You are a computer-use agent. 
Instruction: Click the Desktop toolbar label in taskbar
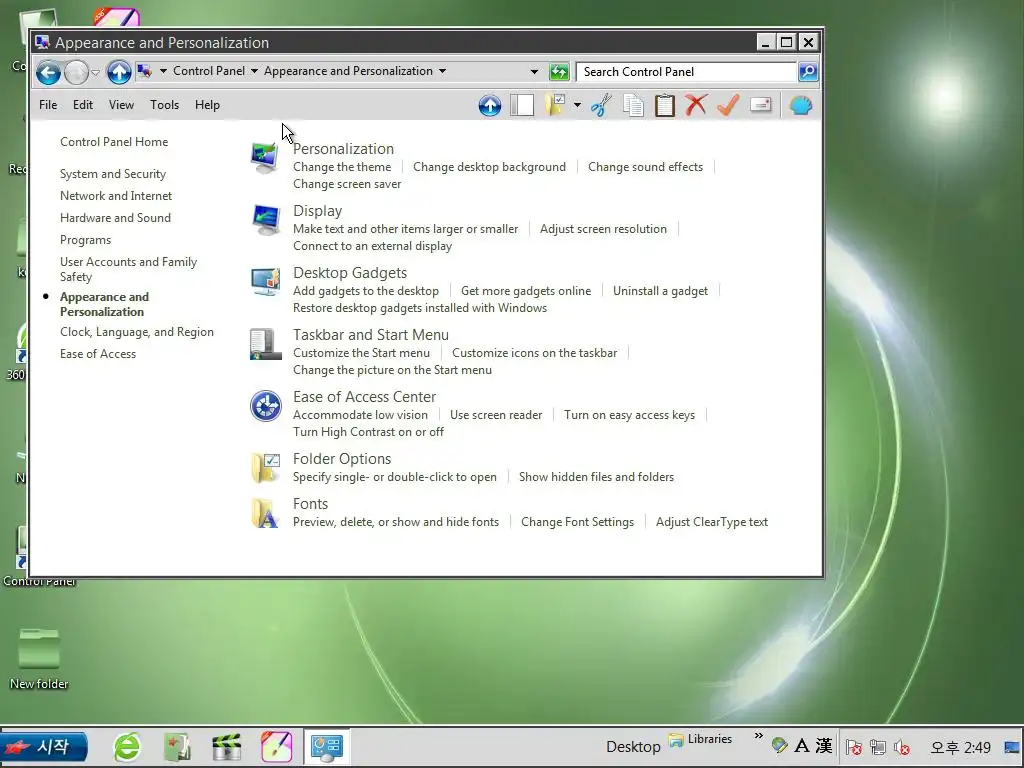click(633, 747)
